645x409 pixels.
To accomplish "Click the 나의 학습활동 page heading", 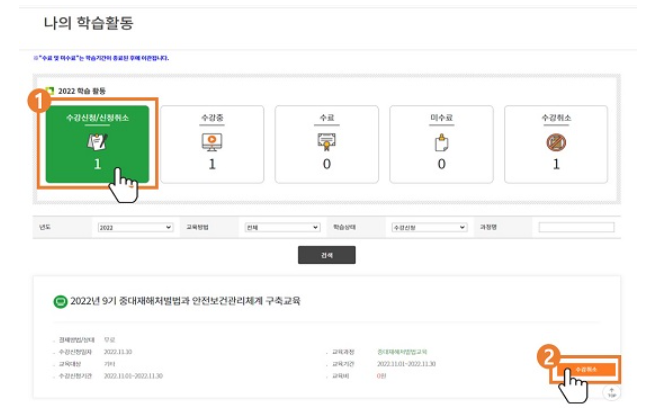I will [88, 23].
